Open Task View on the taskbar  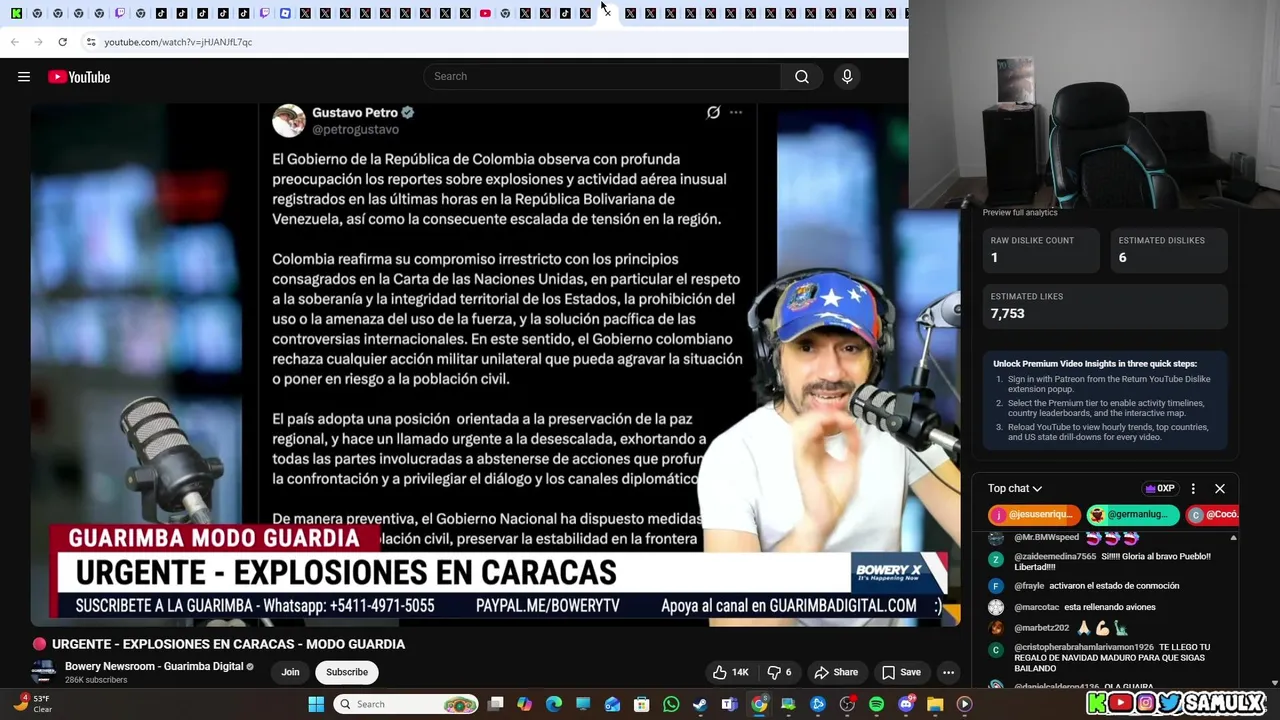[x=495, y=704]
